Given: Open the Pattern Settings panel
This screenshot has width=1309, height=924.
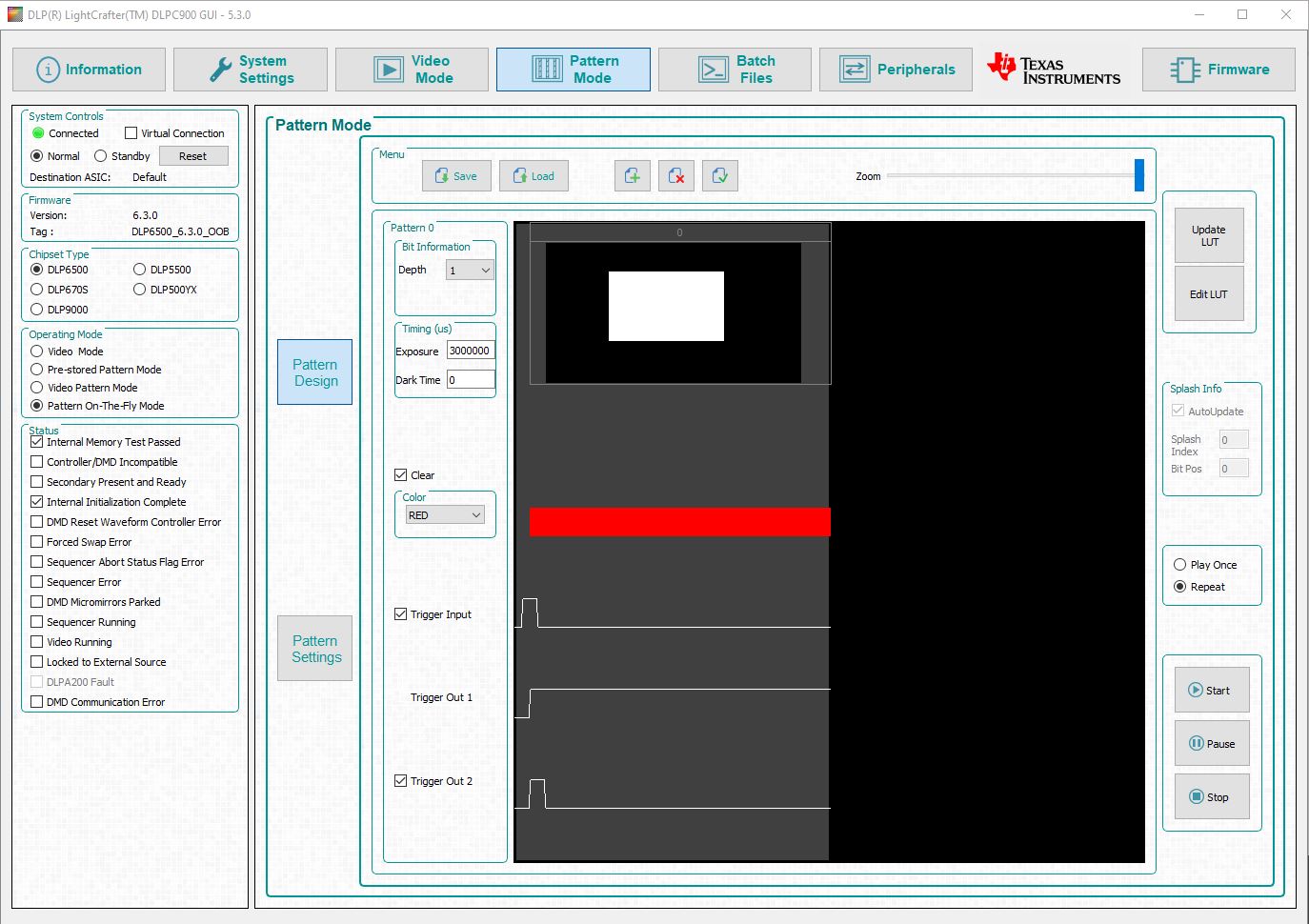Looking at the screenshot, I should click(x=315, y=649).
